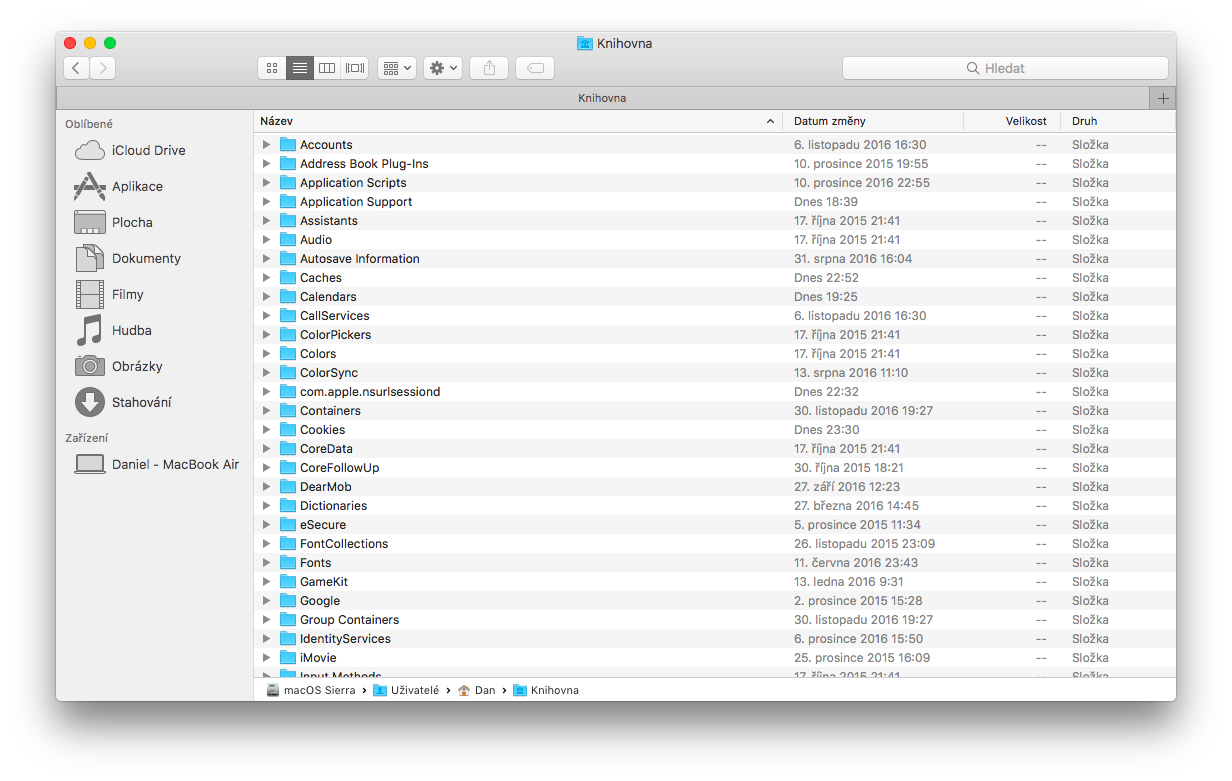Select the Assistants folder icon

[288, 221]
